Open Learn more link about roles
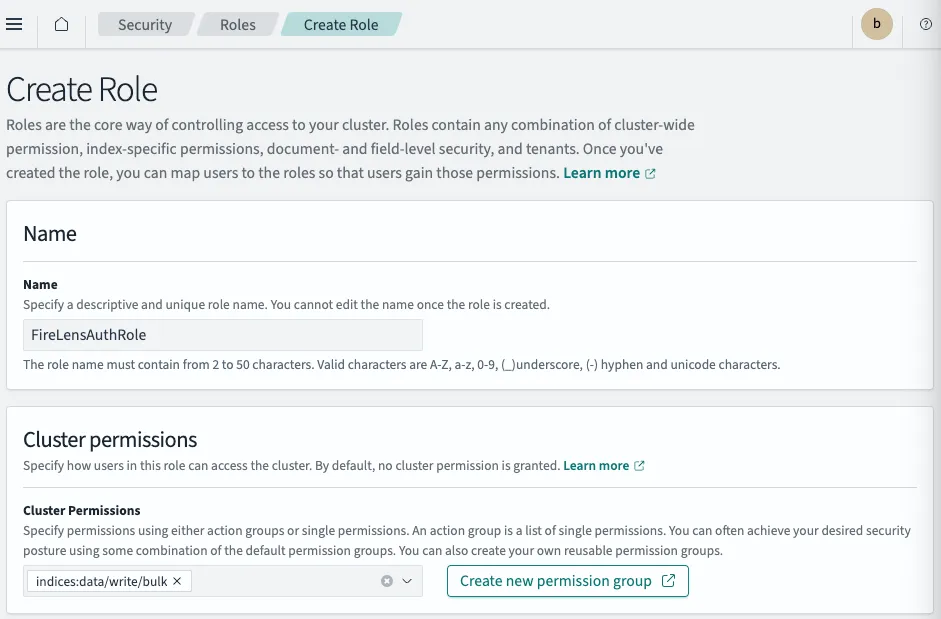 (x=601, y=173)
